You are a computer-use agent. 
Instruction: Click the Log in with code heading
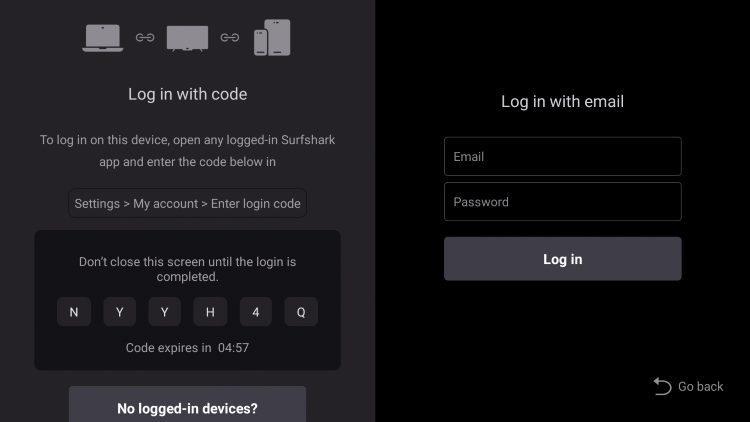coord(188,94)
